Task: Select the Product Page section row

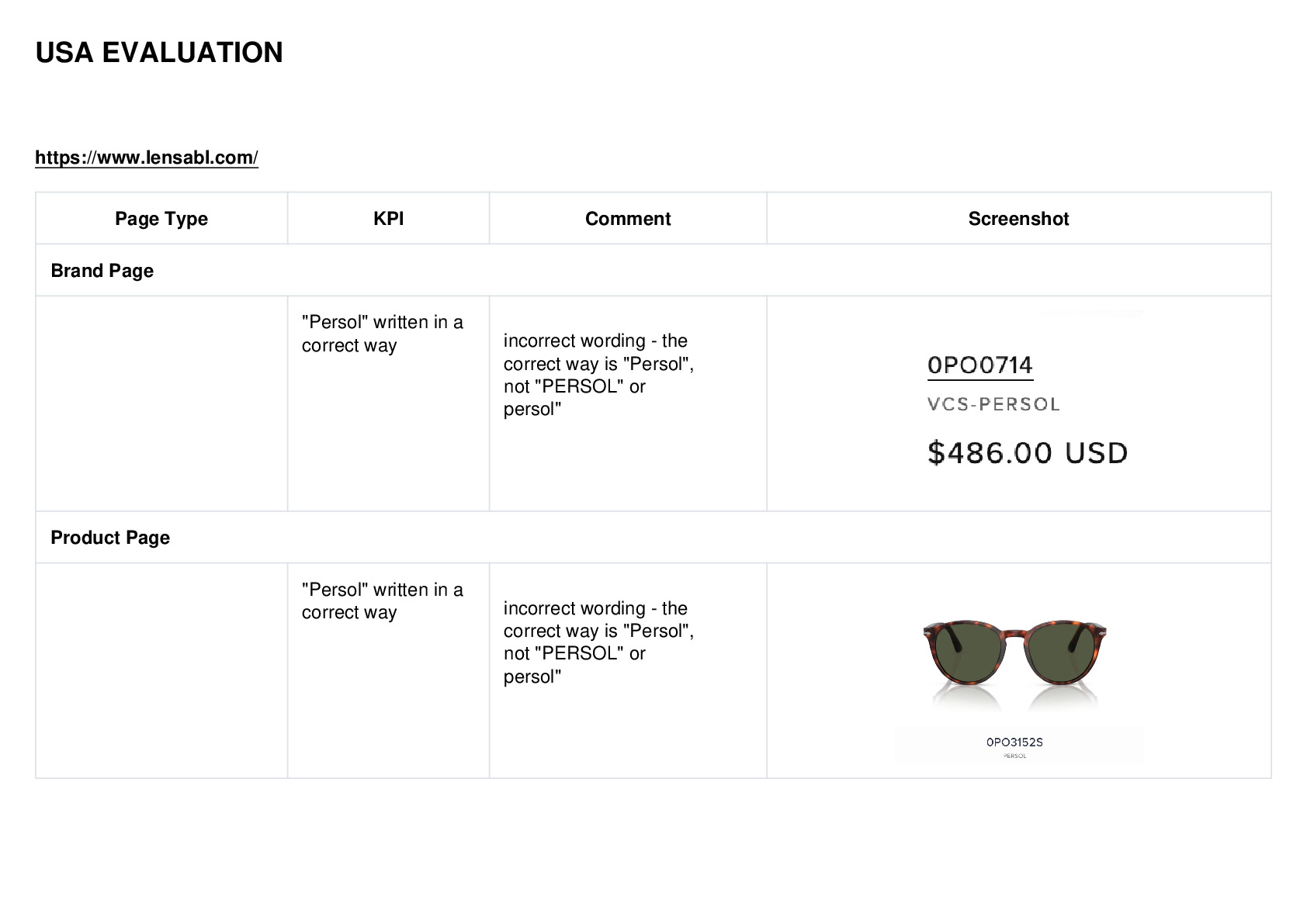Action: point(653,537)
